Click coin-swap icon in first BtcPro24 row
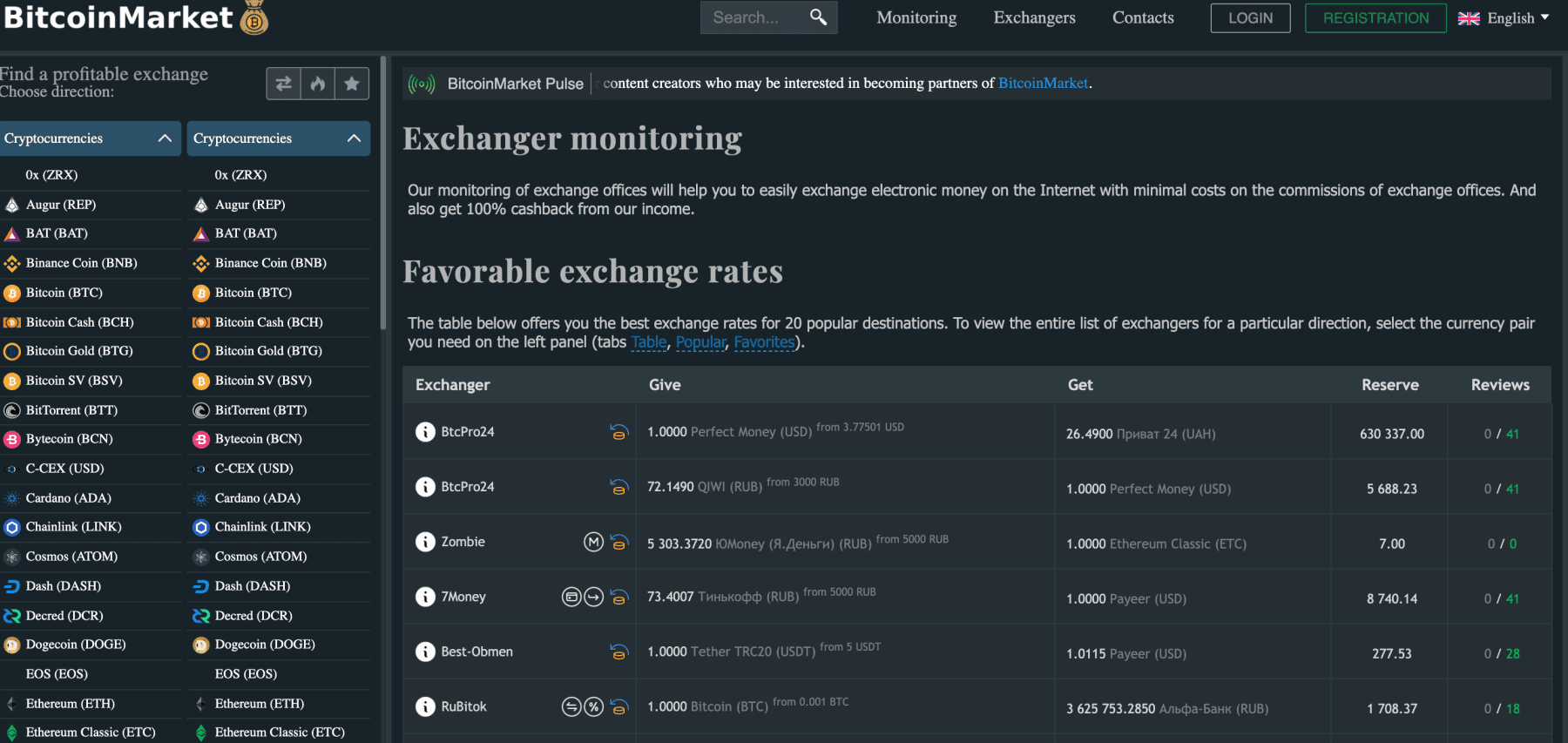 coord(619,432)
